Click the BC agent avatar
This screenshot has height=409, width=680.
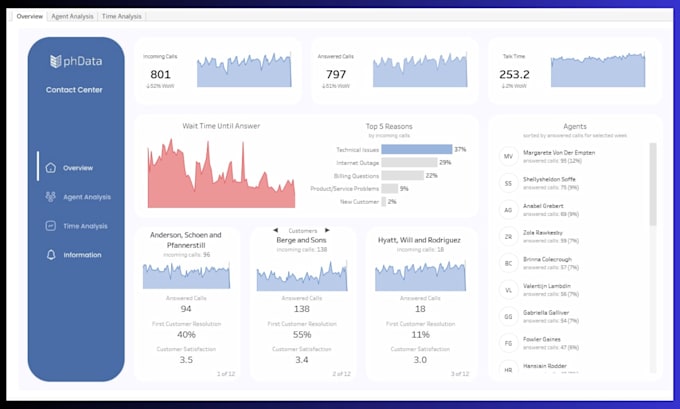tap(508, 263)
